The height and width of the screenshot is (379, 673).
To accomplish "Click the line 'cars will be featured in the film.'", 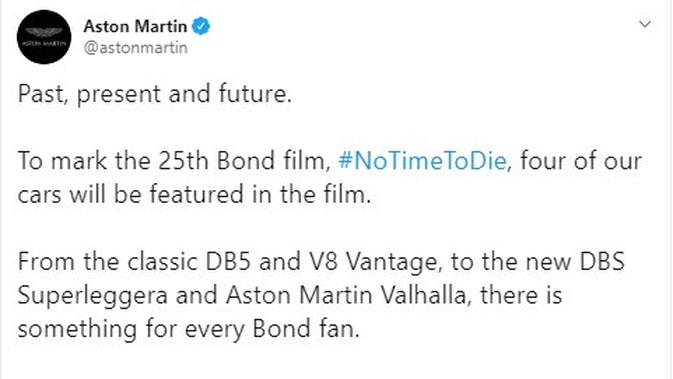I will tap(194, 194).
